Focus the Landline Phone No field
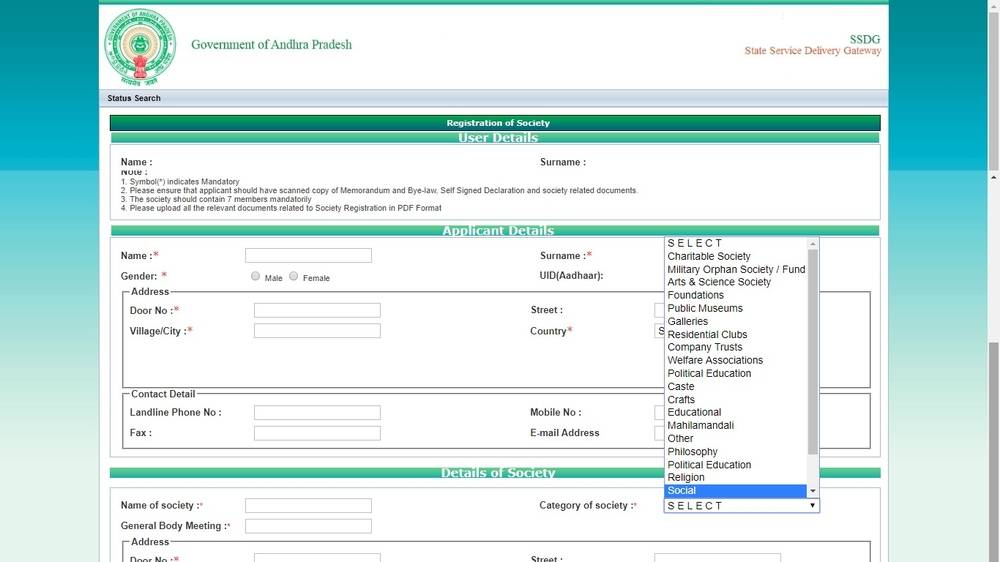The image size is (1000, 562). (317, 413)
